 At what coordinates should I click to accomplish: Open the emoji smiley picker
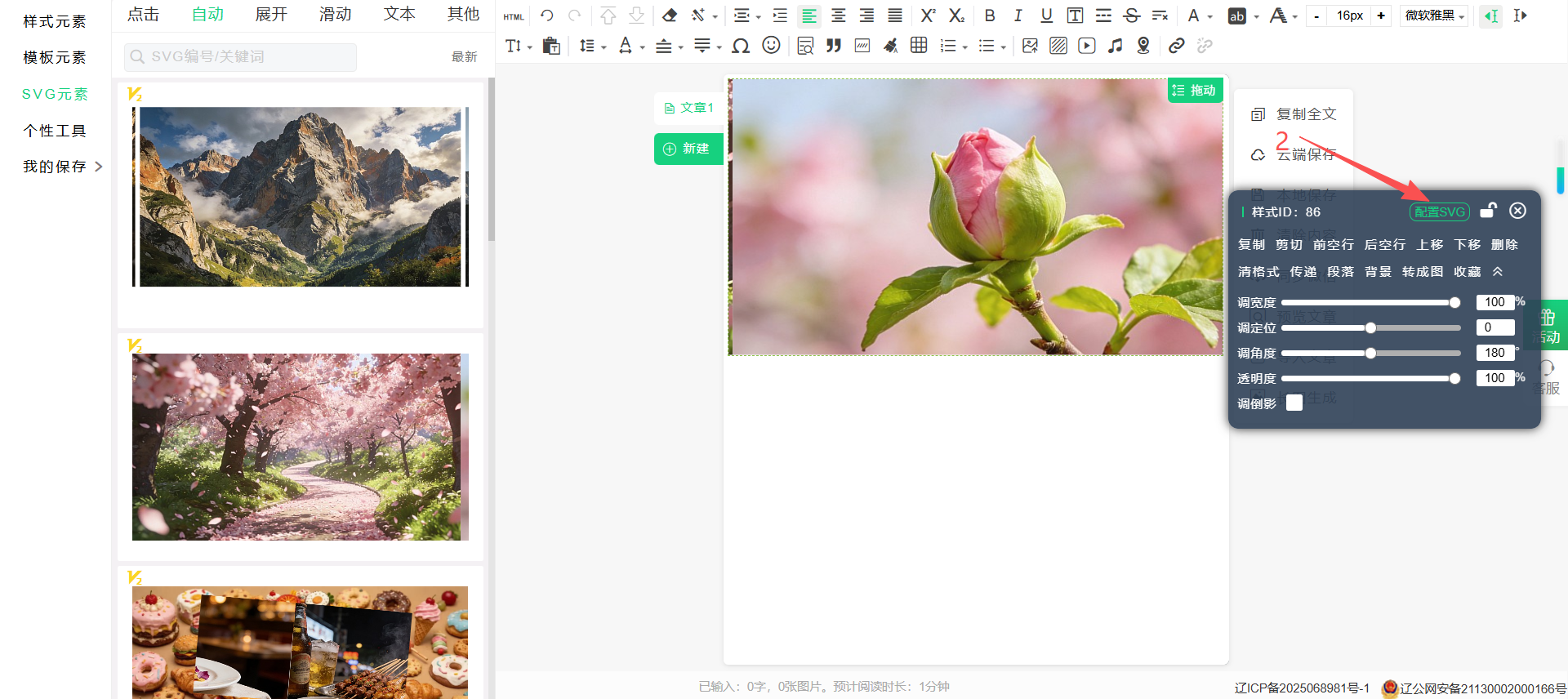[x=771, y=46]
